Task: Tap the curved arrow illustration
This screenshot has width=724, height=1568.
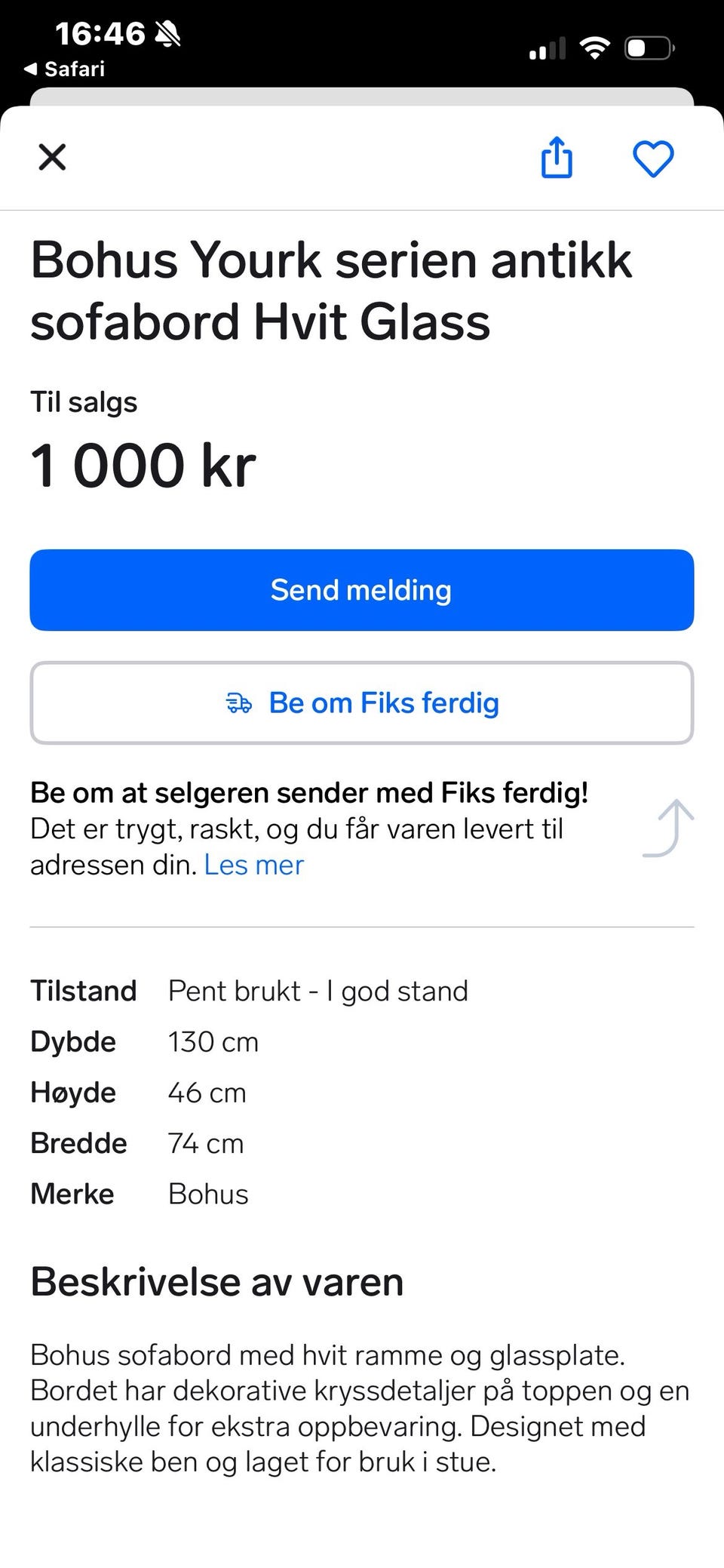Action: click(668, 828)
